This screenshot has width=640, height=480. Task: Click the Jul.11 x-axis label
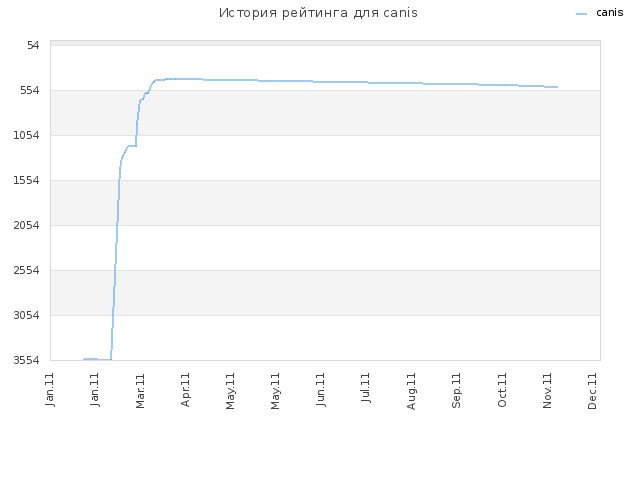(x=366, y=387)
